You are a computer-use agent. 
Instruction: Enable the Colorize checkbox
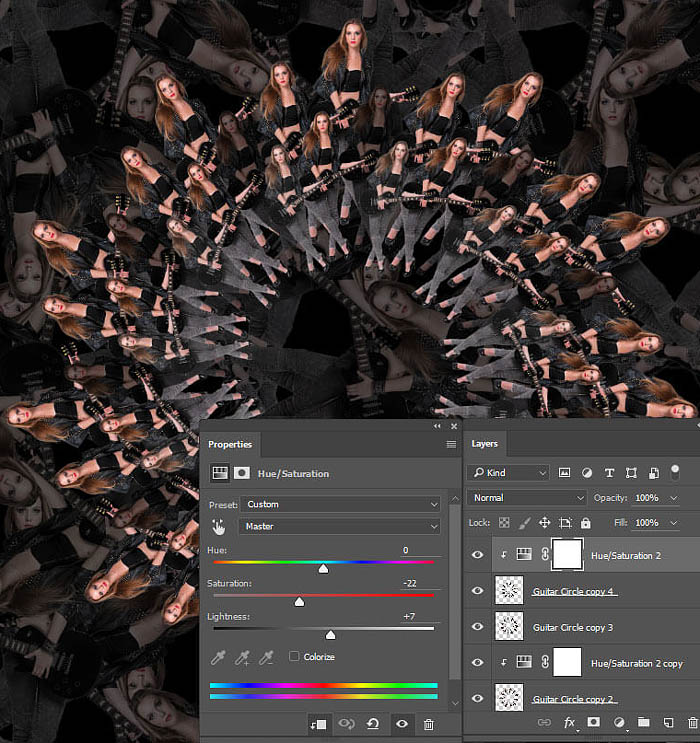294,656
